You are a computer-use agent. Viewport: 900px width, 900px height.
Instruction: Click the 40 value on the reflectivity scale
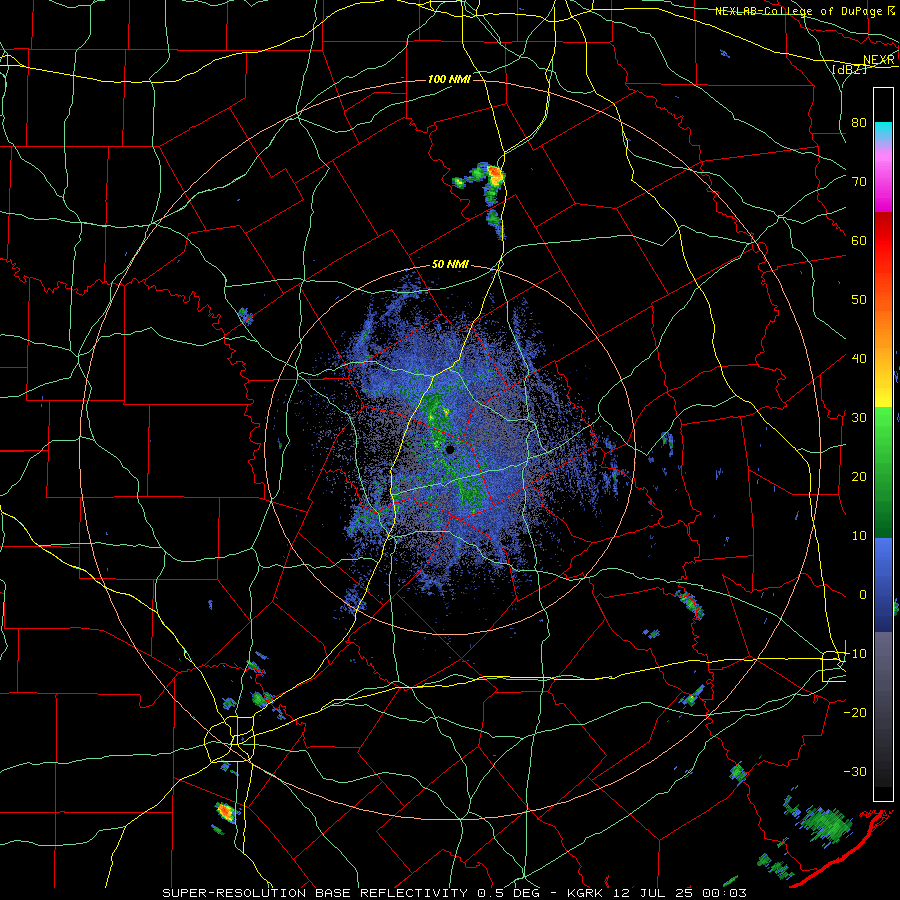coord(859,359)
